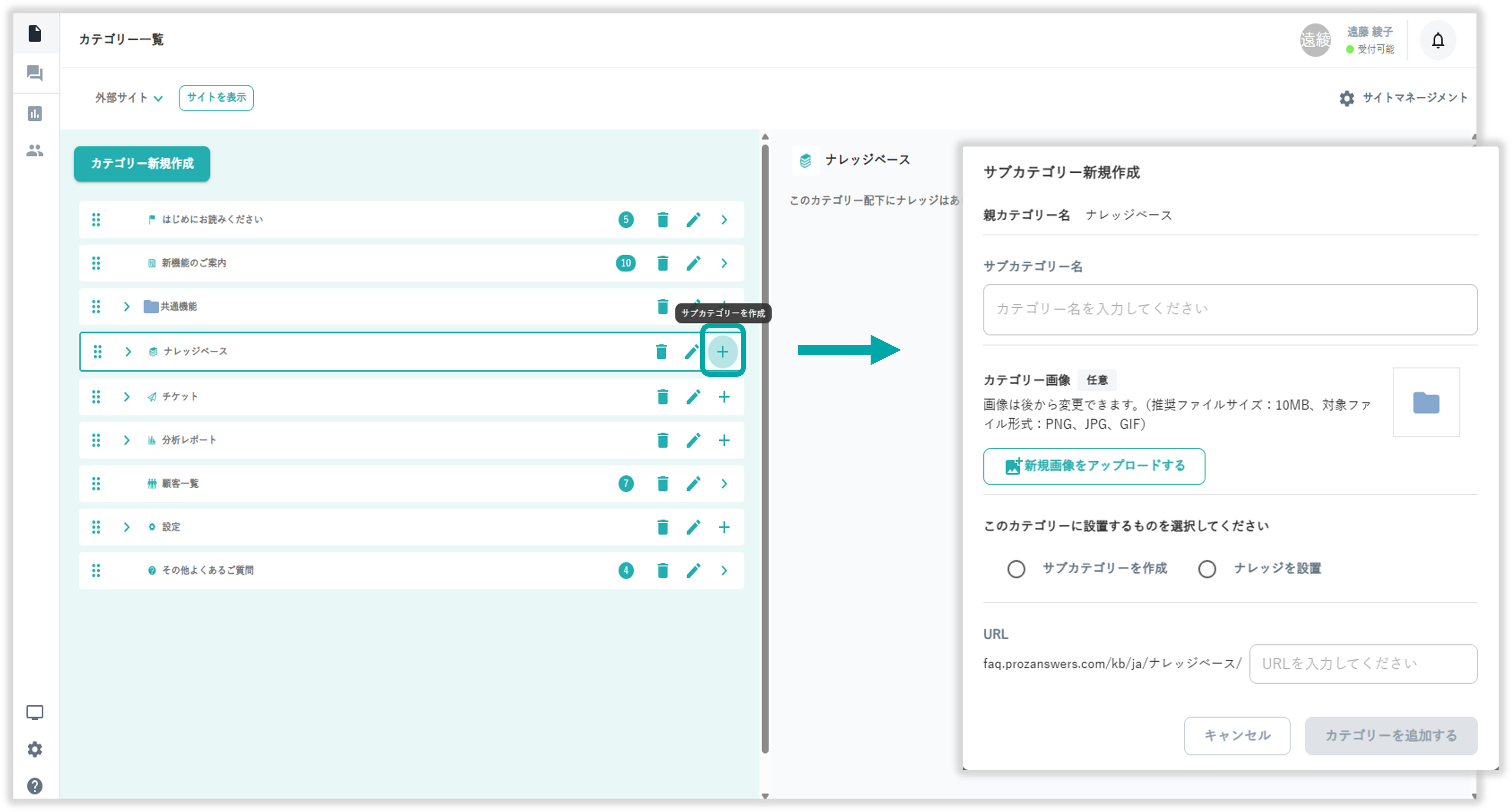
Task: Expand the 共通機能 category
Action: pos(126,306)
